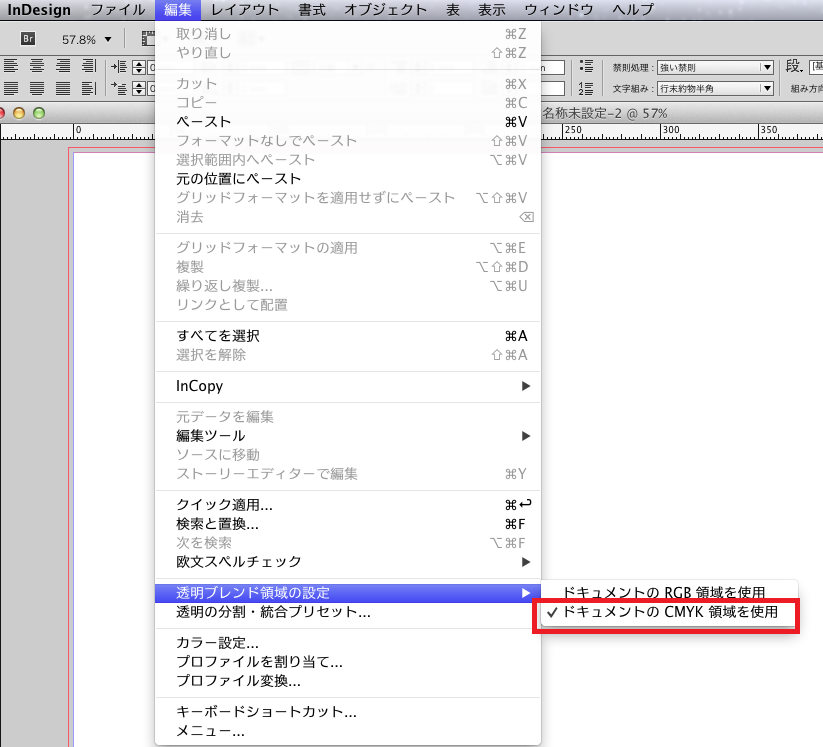Open the ファイル menu
Screen dimensions: 823x747
pyautogui.click(x=118, y=10)
